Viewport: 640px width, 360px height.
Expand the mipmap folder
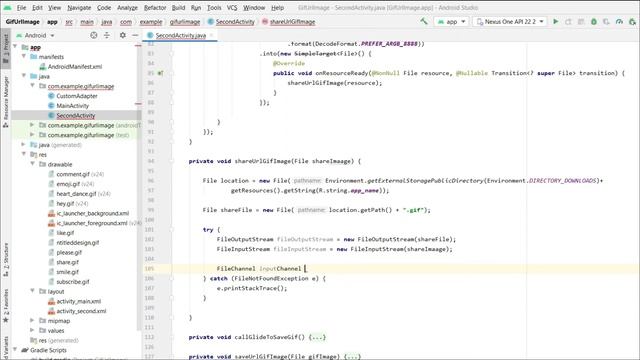click(33, 320)
